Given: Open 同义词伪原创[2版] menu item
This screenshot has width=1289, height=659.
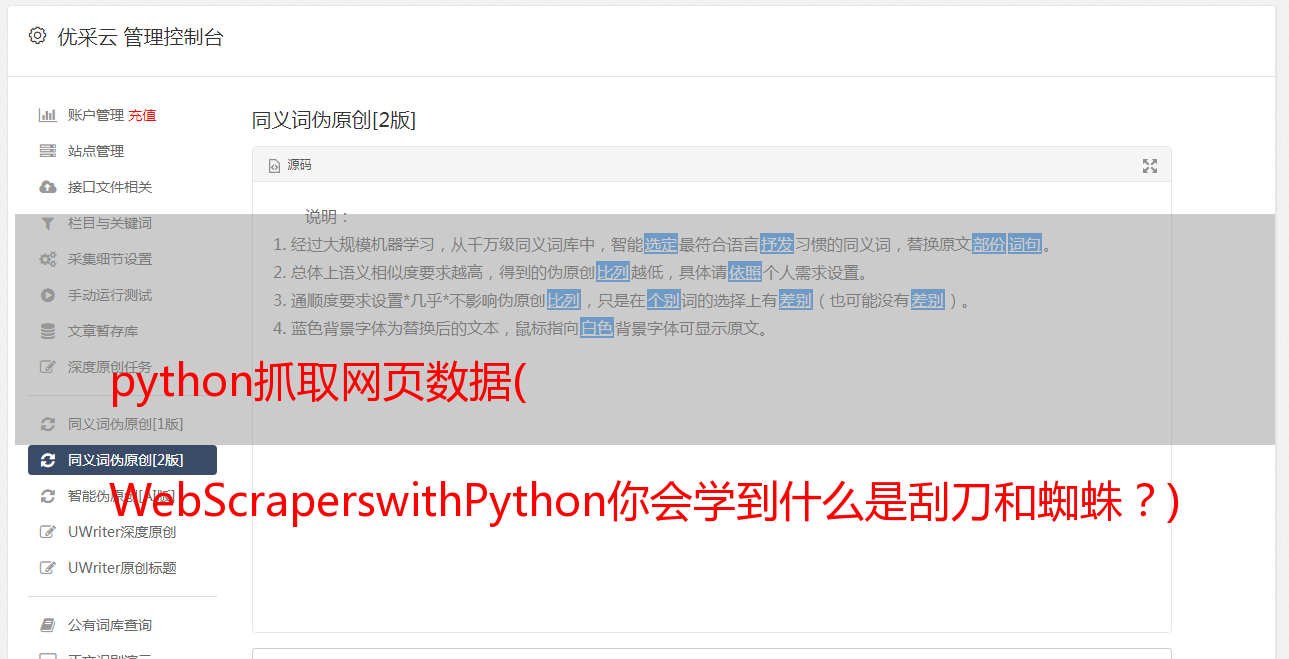Looking at the screenshot, I should (122, 460).
